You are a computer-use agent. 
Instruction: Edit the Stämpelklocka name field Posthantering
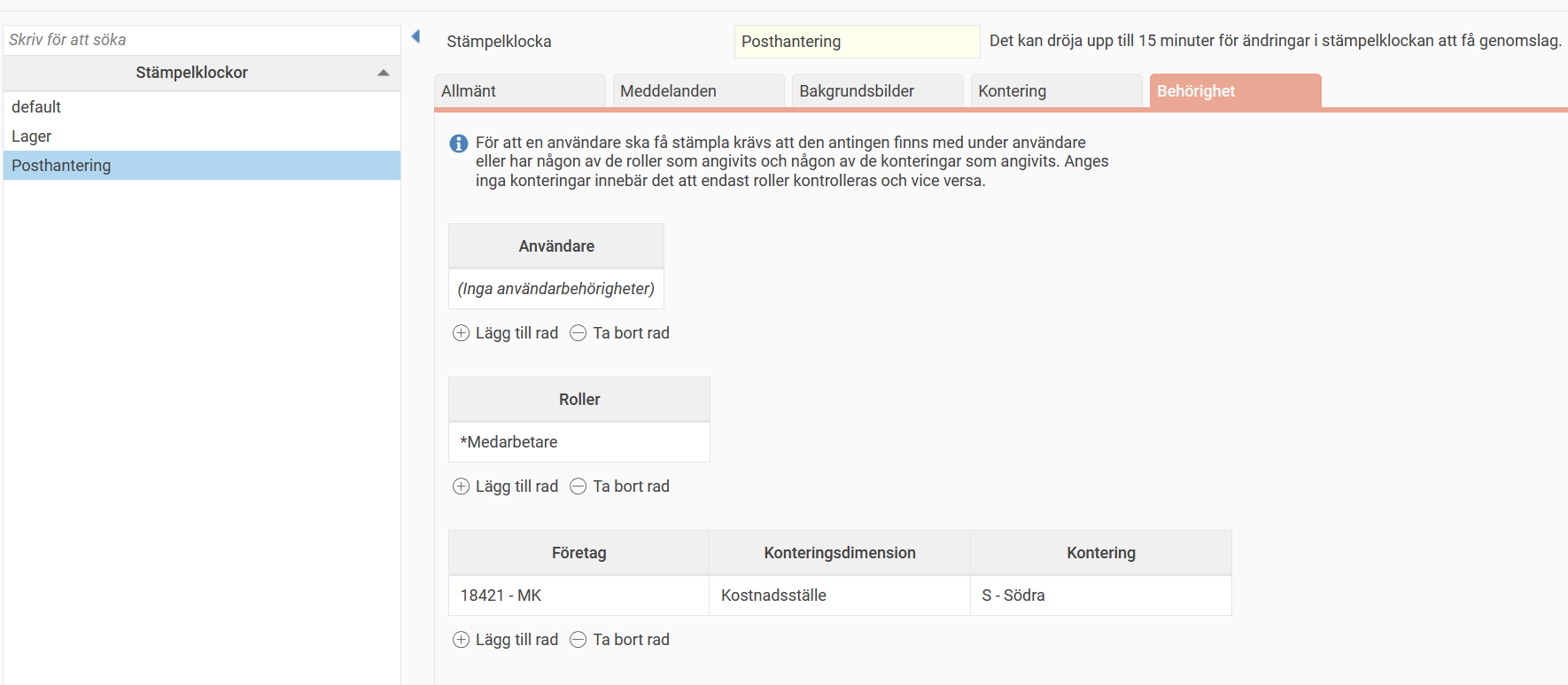857,42
